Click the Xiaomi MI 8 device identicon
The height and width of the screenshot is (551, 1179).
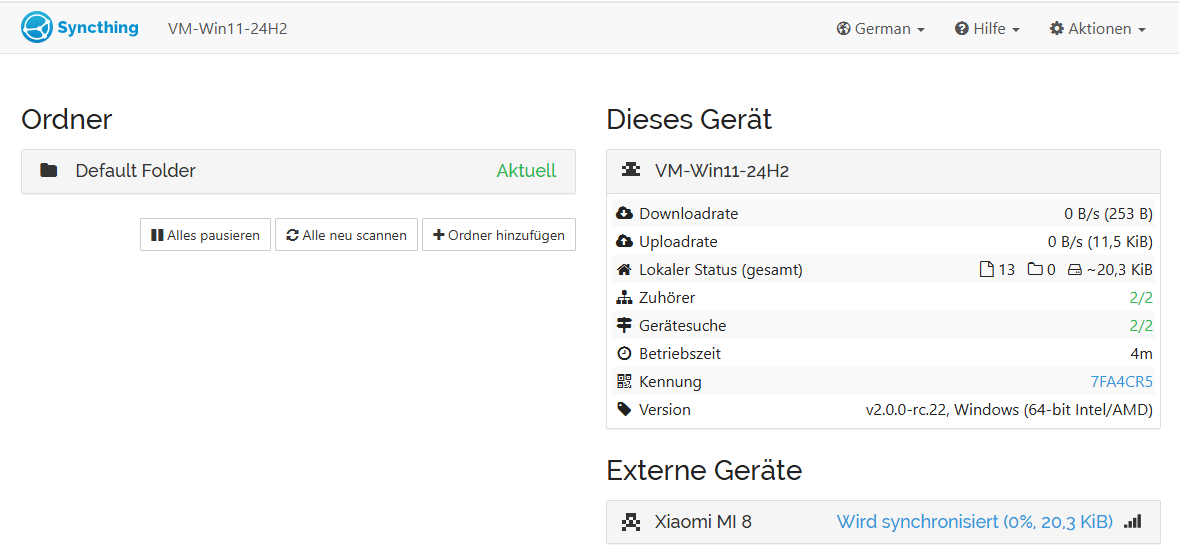click(x=632, y=521)
